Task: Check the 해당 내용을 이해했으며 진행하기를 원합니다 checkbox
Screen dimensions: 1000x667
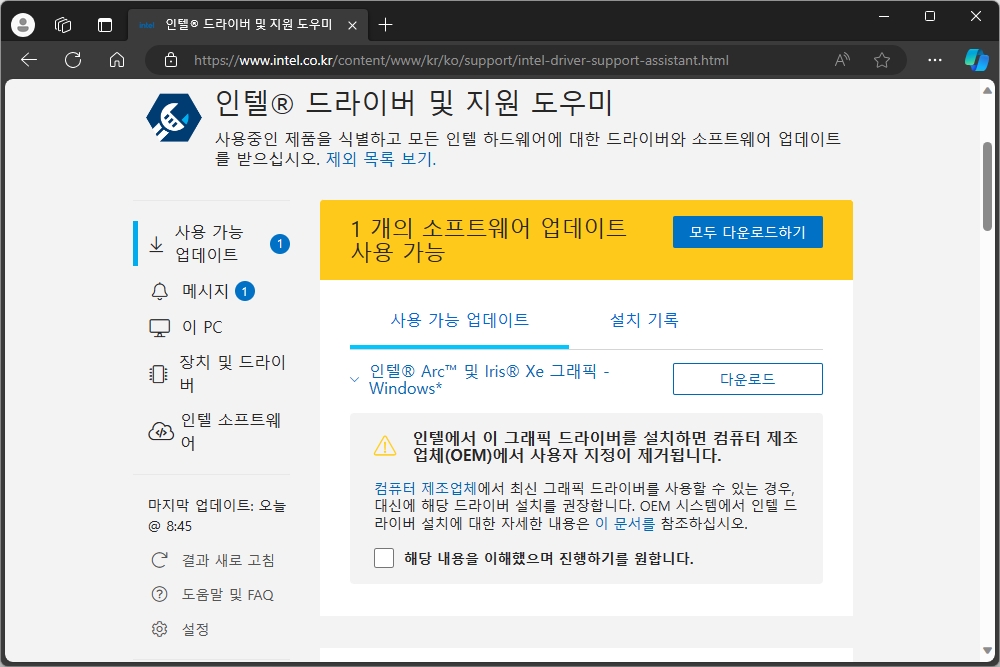Action: point(384,558)
